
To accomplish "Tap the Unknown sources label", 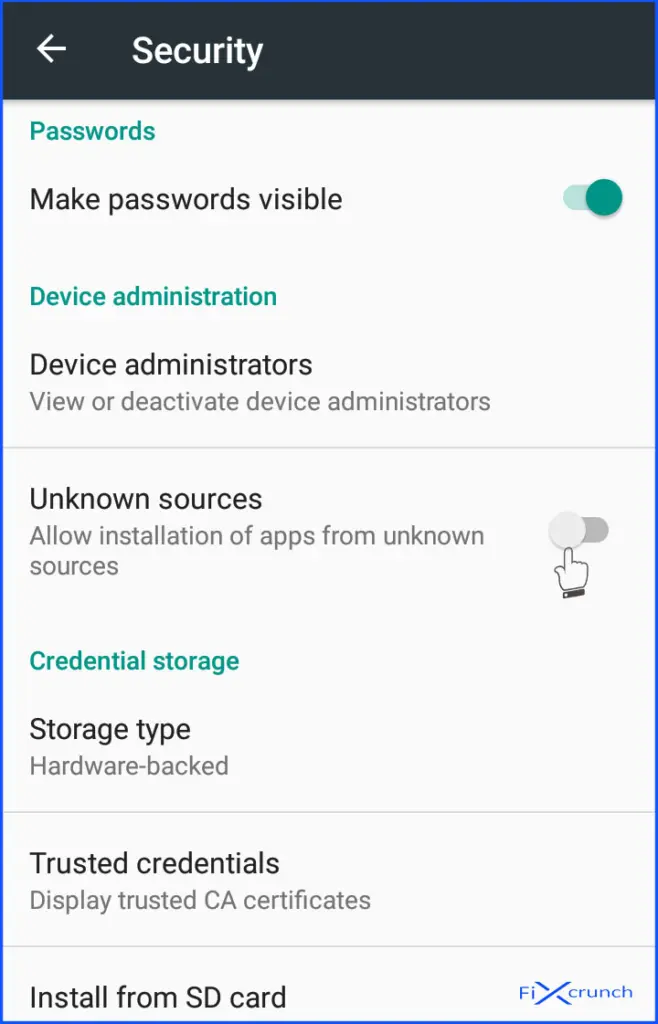I will (146, 499).
